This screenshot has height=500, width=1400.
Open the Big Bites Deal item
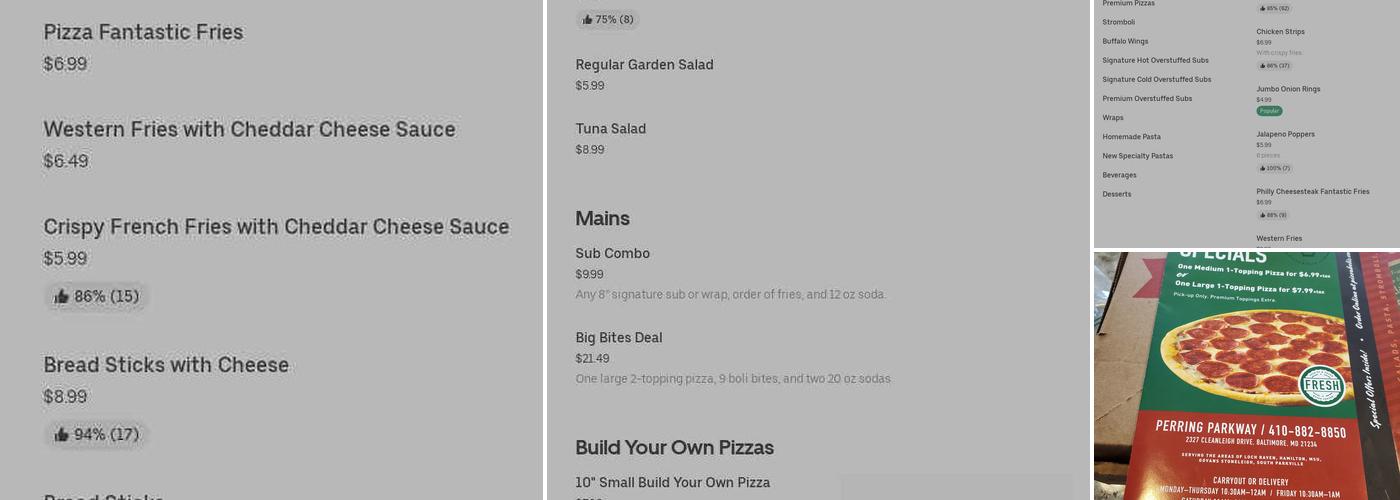[618, 338]
